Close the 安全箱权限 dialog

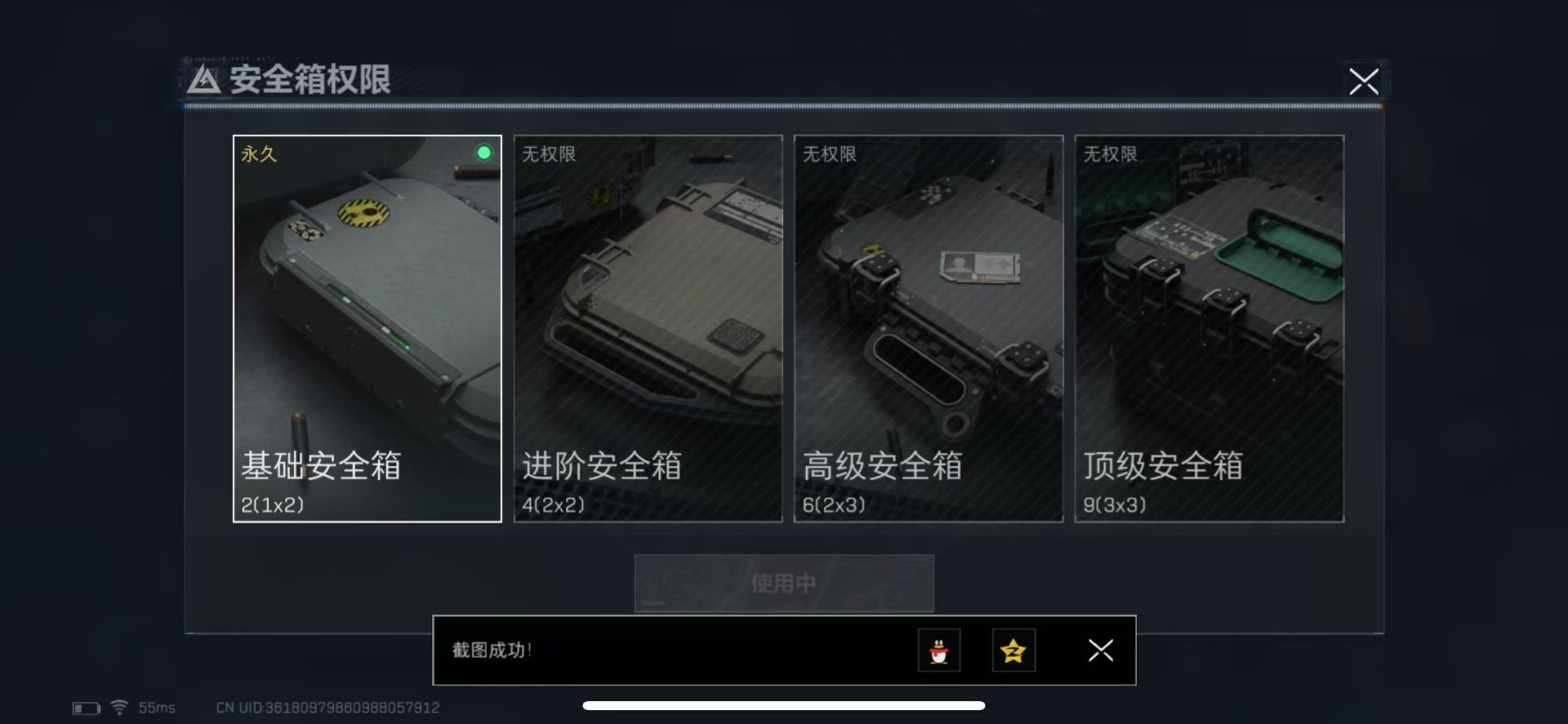click(x=1363, y=82)
